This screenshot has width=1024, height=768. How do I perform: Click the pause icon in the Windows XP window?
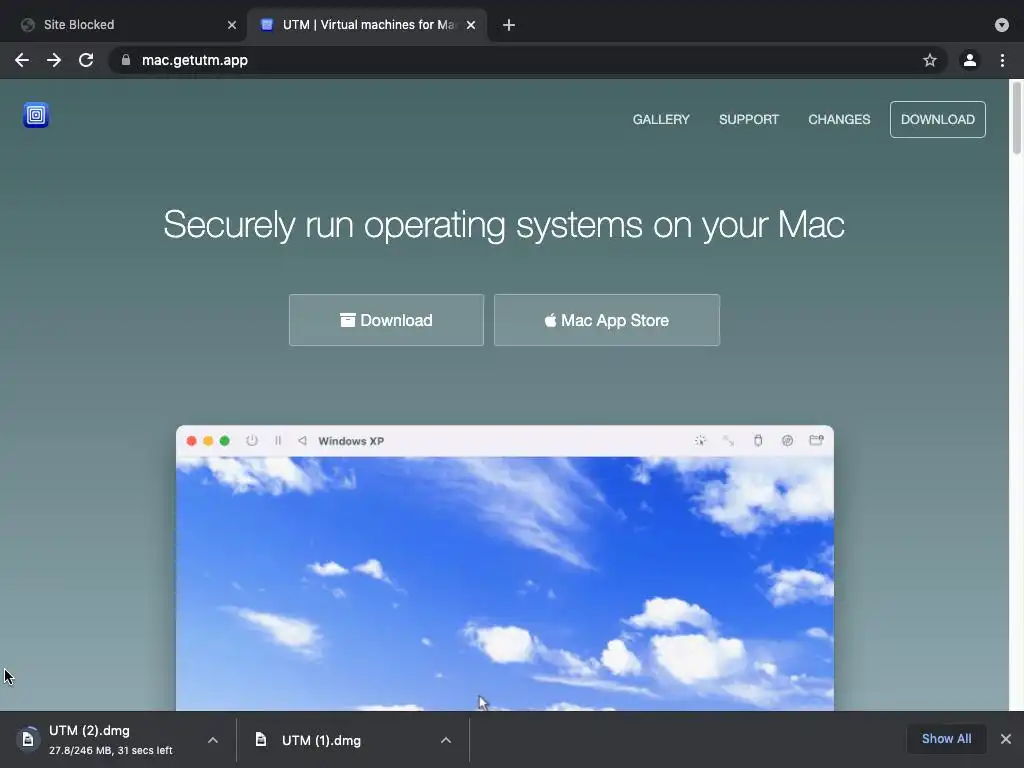click(x=278, y=441)
